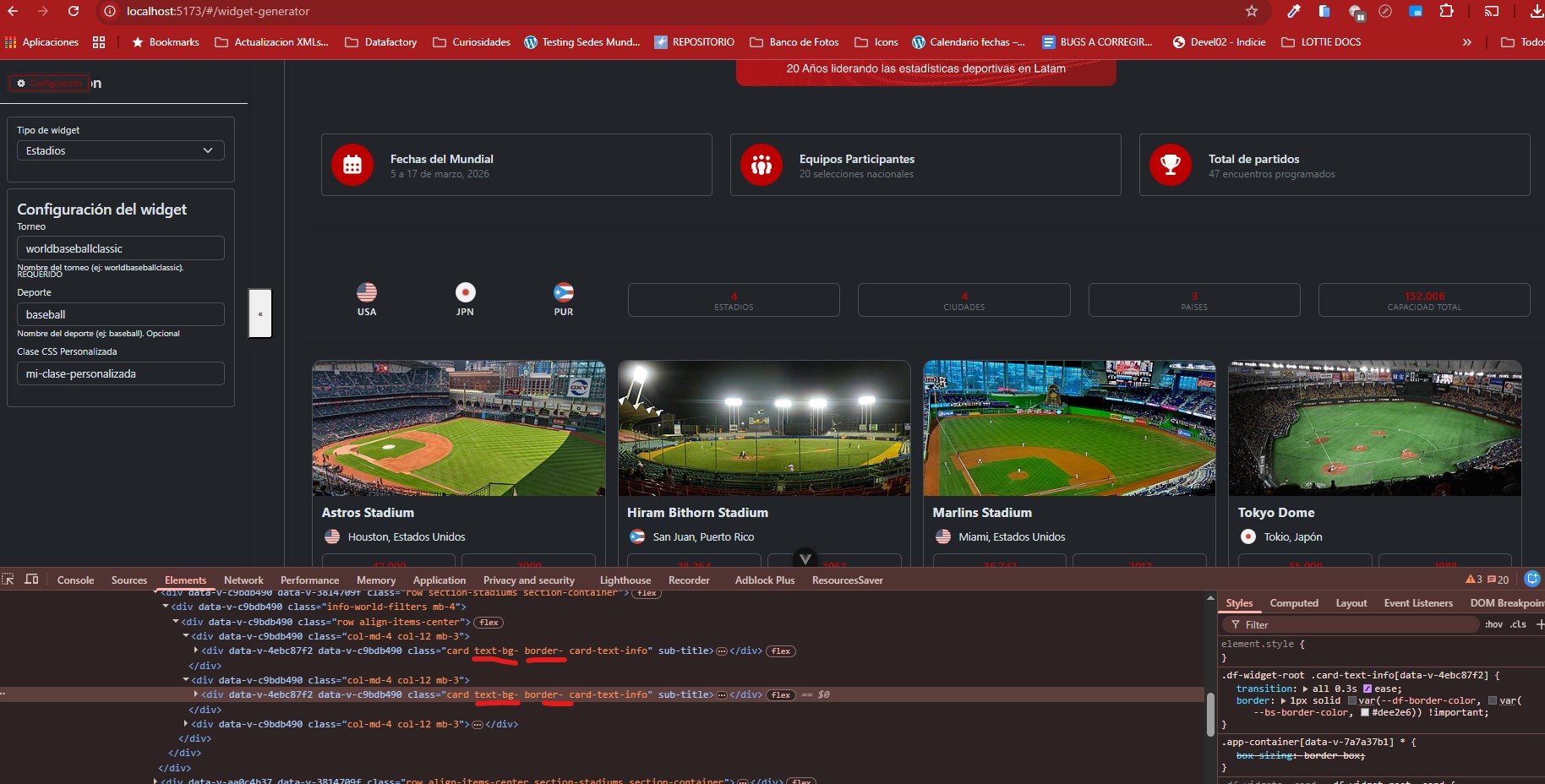Screen dimensions: 1545x784
Task: Open the Computed styles tab
Action: pyautogui.click(x=1293, y=603)
